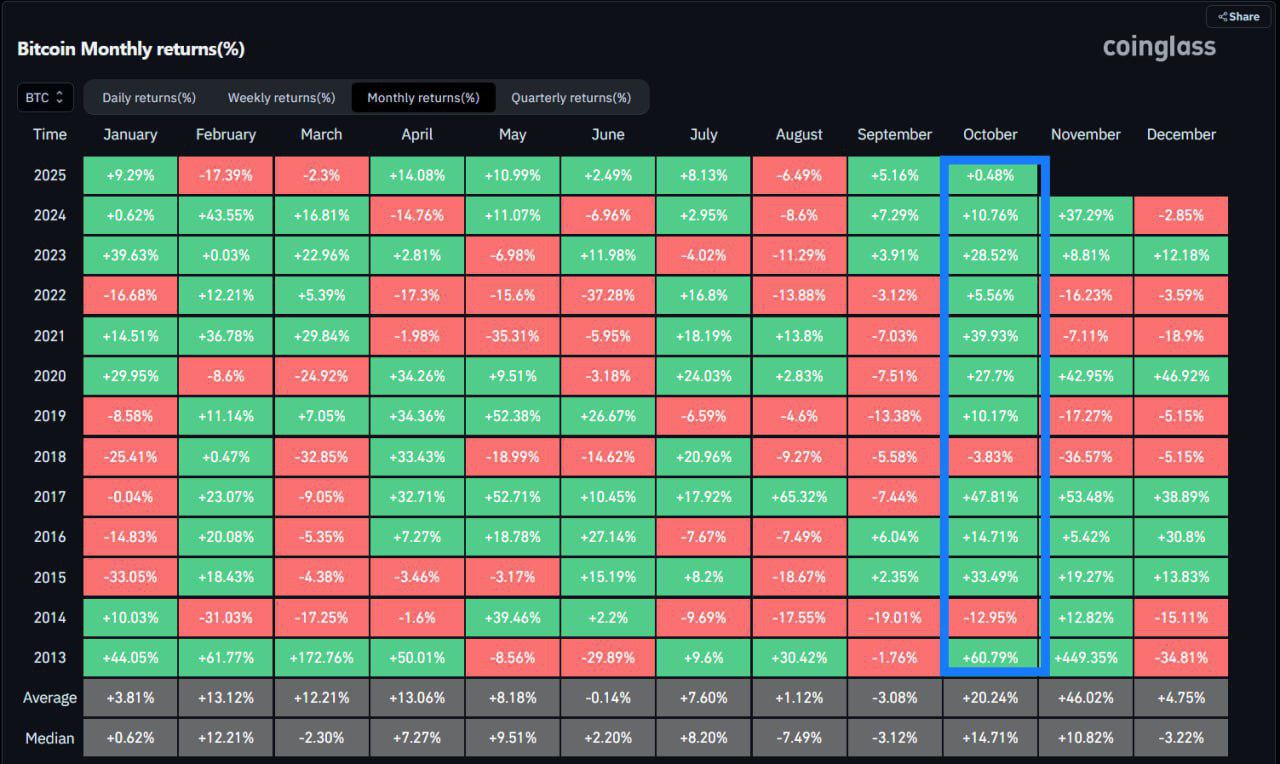Click the August 2017 +65.32% cell
The width and height of the screenshot is (1280, 764).
click(799, 497)
